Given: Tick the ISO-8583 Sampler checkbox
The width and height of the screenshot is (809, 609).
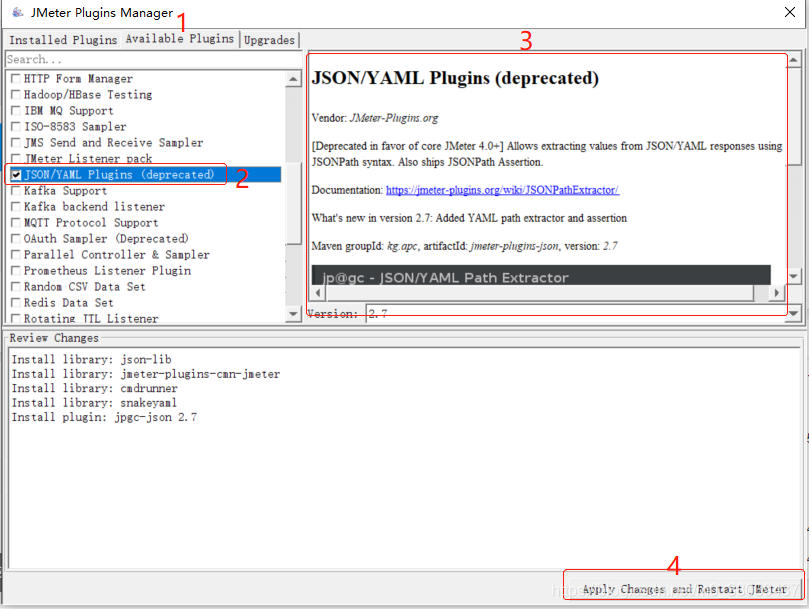Looking at the screenshot, I should pos(16,126).
